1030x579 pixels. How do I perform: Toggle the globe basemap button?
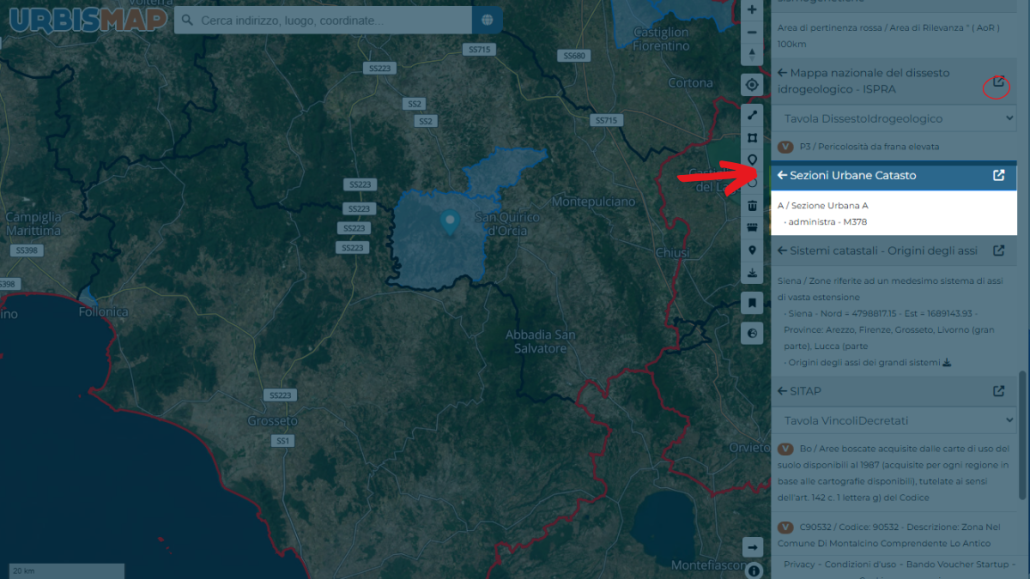752,333
